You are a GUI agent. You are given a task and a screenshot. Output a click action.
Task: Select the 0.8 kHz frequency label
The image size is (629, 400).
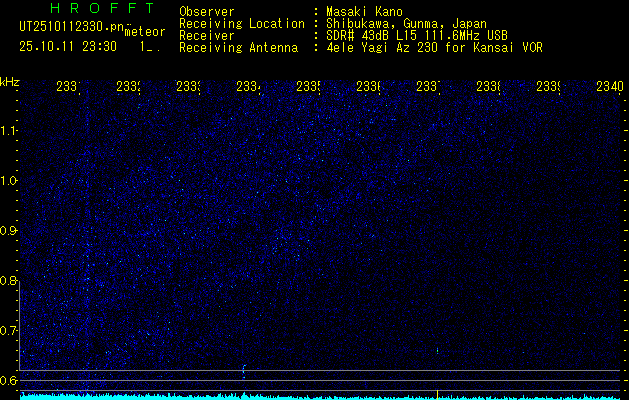pyautogui.click(x=9, y=280)
